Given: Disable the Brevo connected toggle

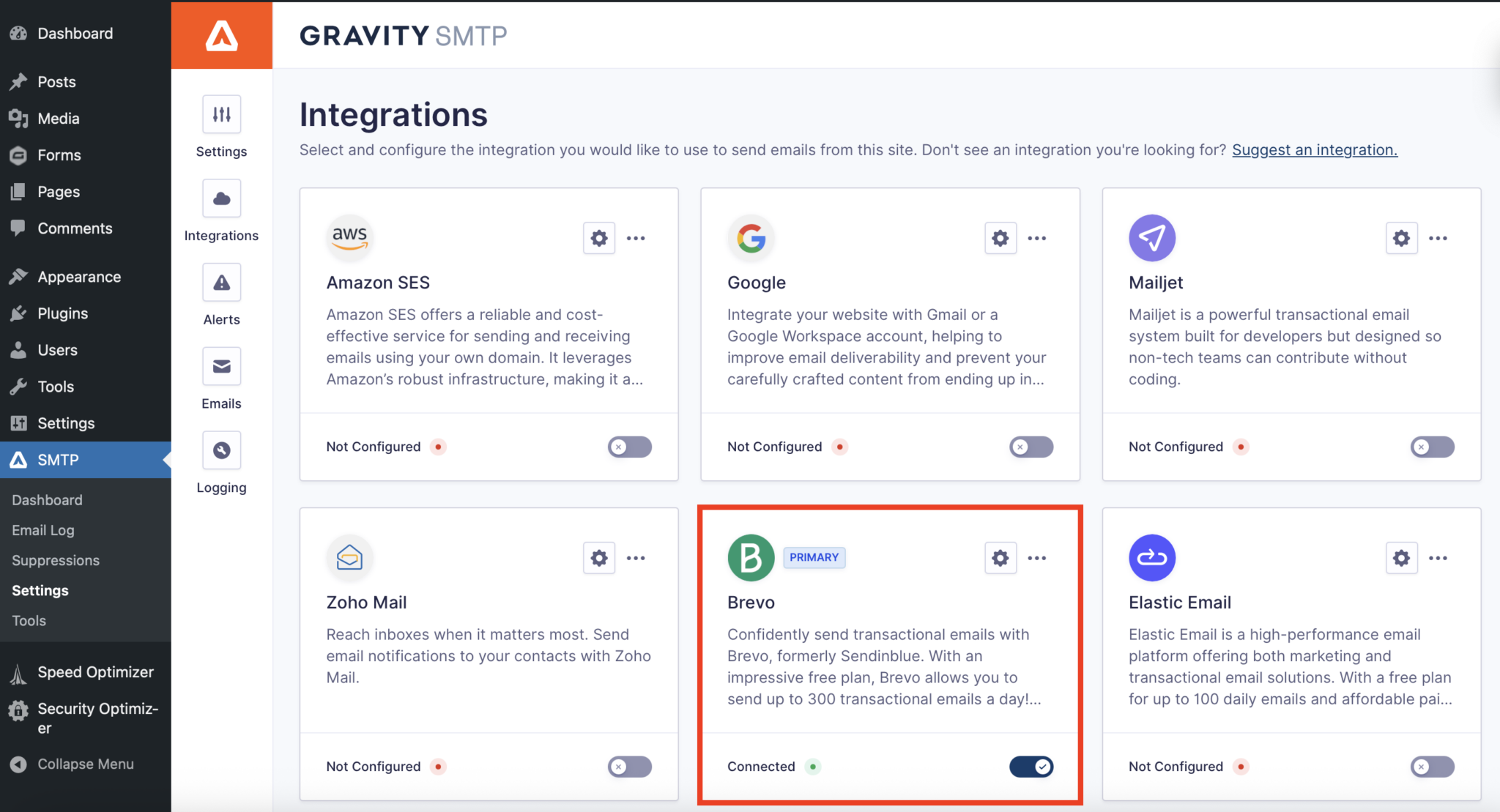Looking at the screenshot, I should tap(1031, 767).
